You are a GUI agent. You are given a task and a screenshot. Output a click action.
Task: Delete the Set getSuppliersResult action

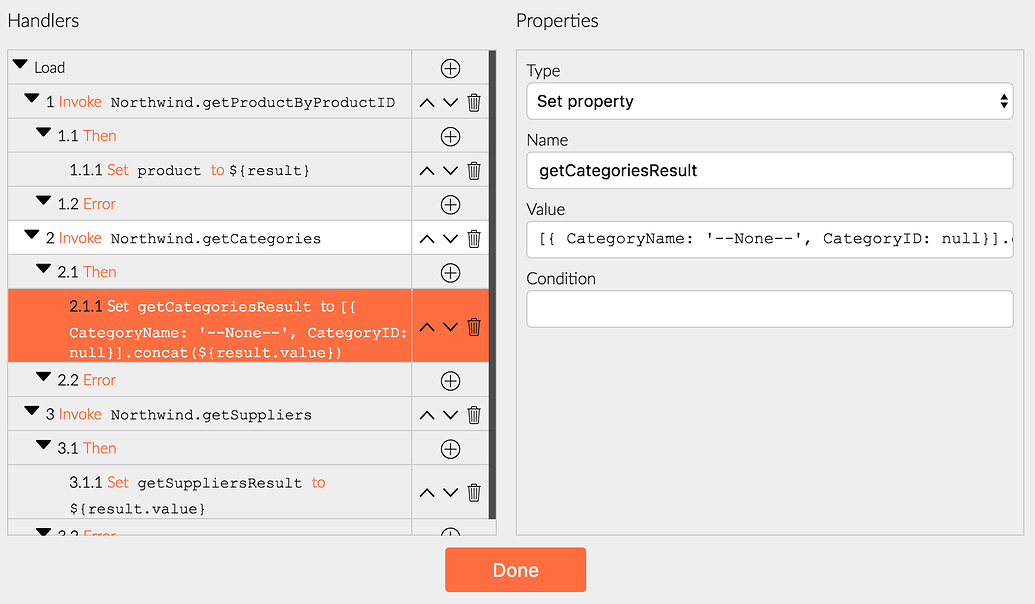[474, 492]
